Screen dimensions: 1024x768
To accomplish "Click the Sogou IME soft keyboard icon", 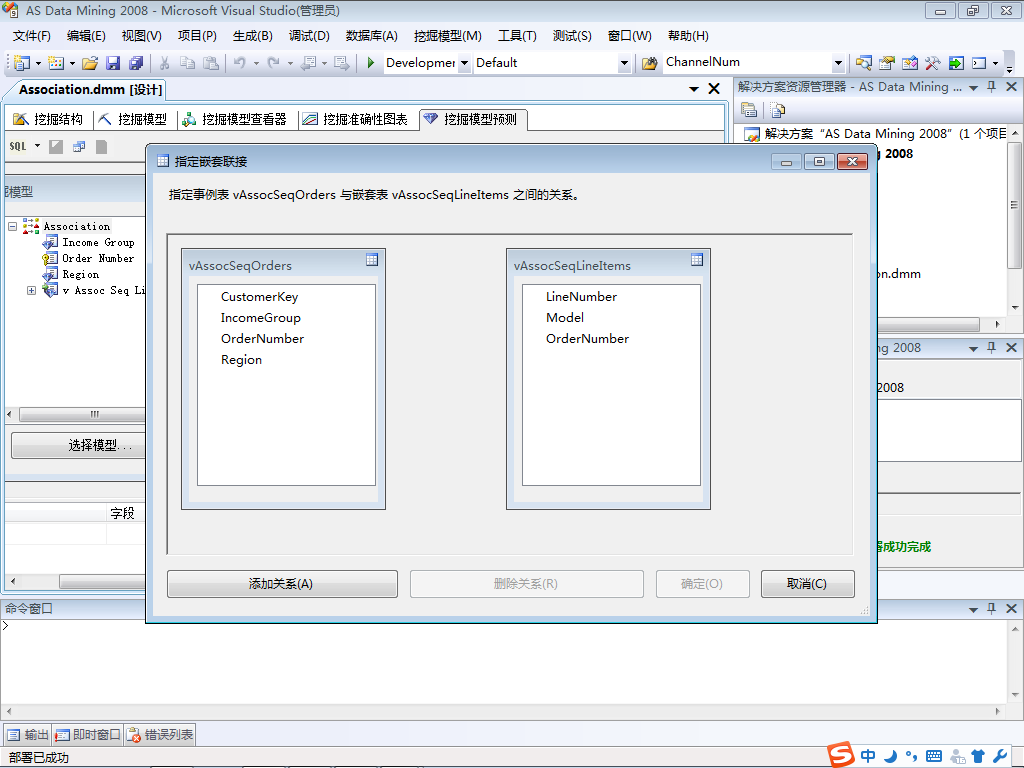I will (x=934, y=756).
